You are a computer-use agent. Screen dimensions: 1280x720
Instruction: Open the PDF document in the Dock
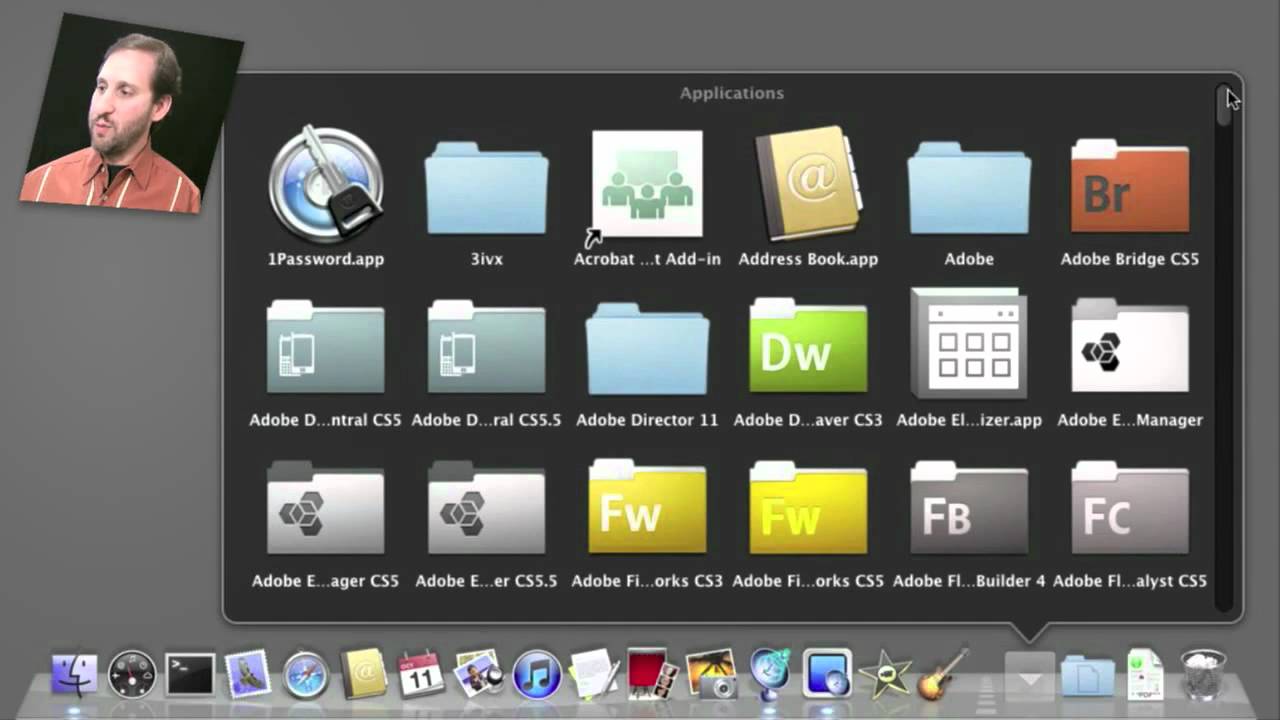1145,674
